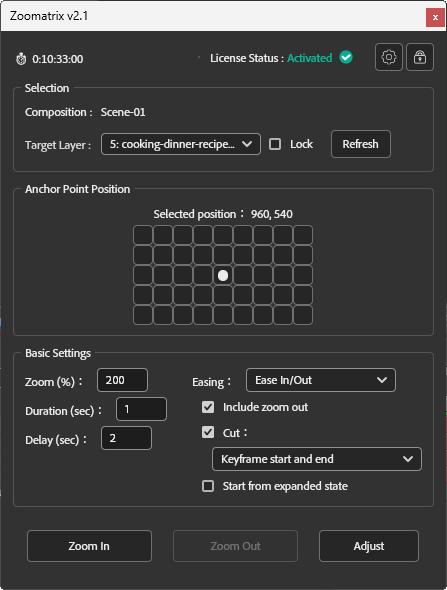Enable Start from expanded state
The image size is (447, 590).
coord(208,486)
